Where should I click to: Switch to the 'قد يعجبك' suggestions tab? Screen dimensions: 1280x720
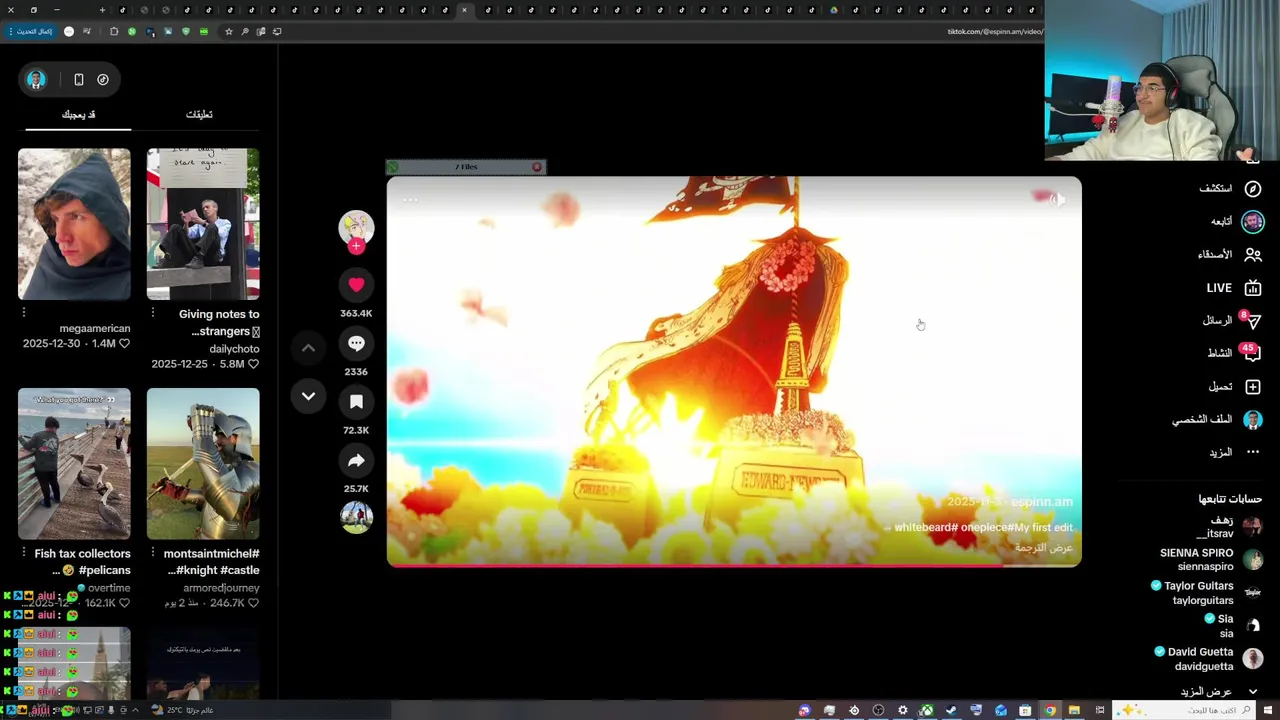(x=78, y=114)
